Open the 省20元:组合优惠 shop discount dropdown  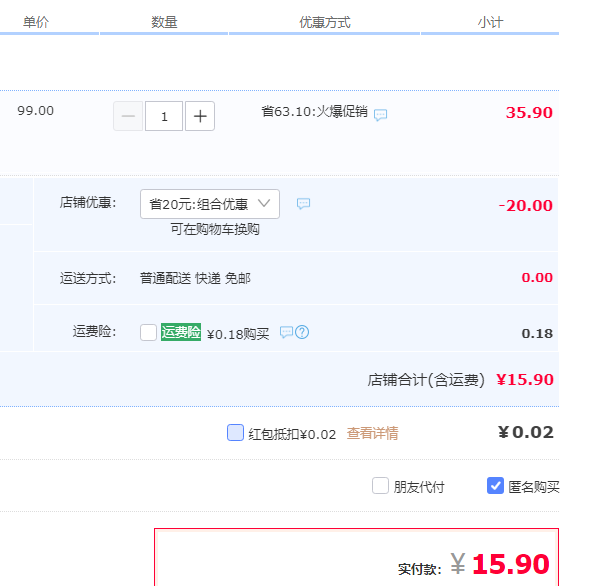click(210, 203)
